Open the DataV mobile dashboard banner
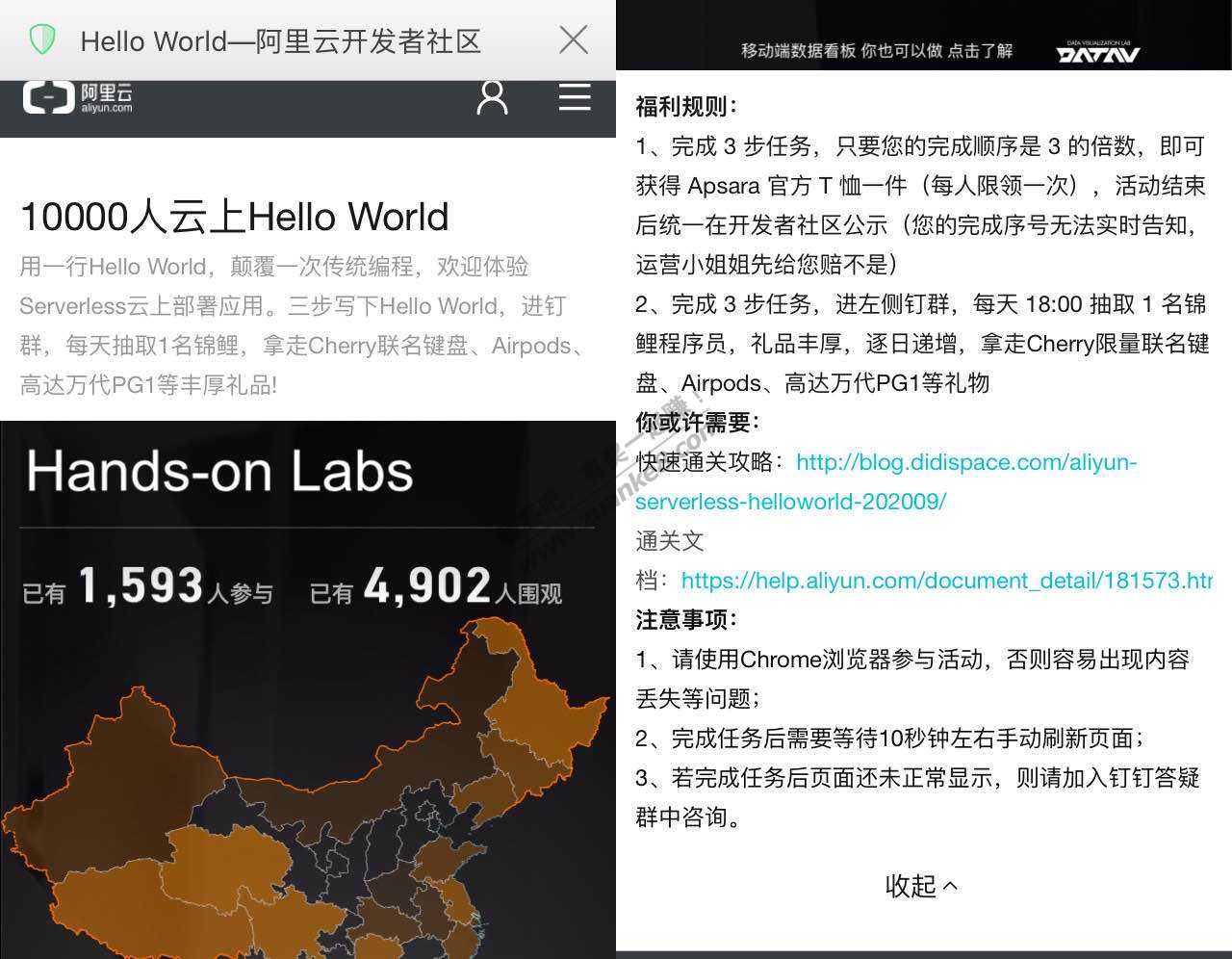The image size is (1232, 959). point(877,50)
